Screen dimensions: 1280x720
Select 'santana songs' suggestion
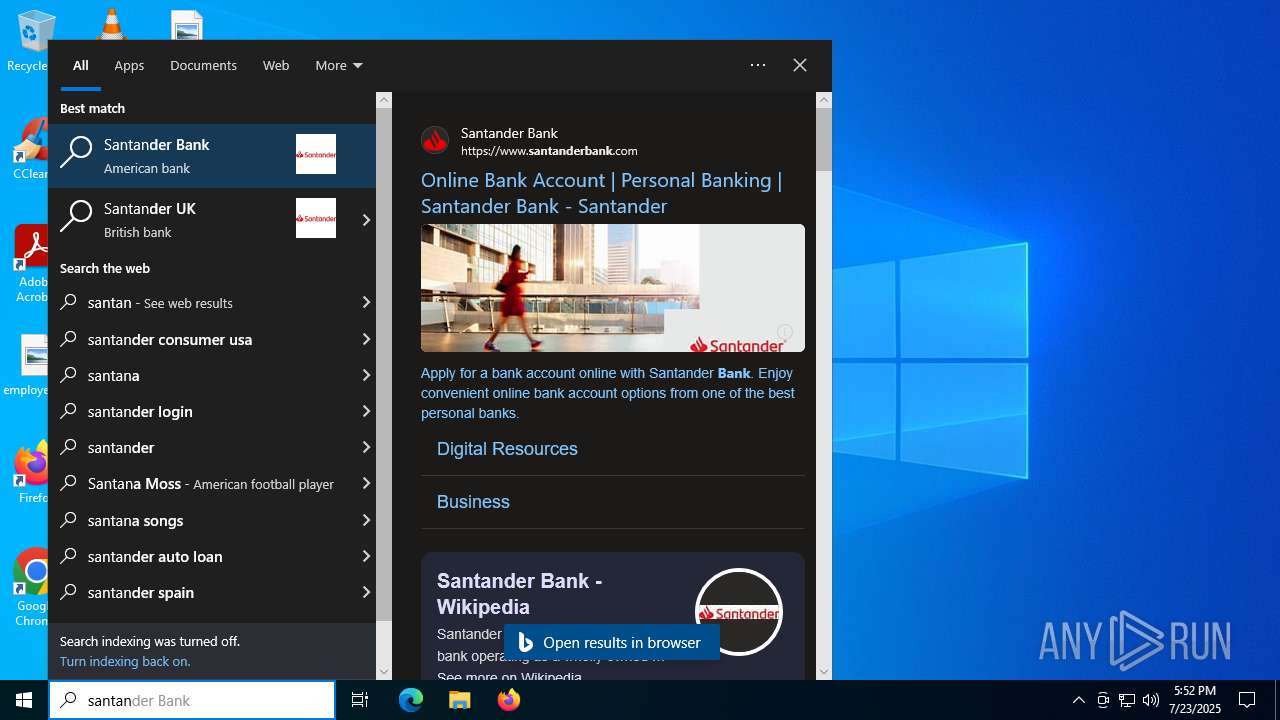click(x=202, y=520)
